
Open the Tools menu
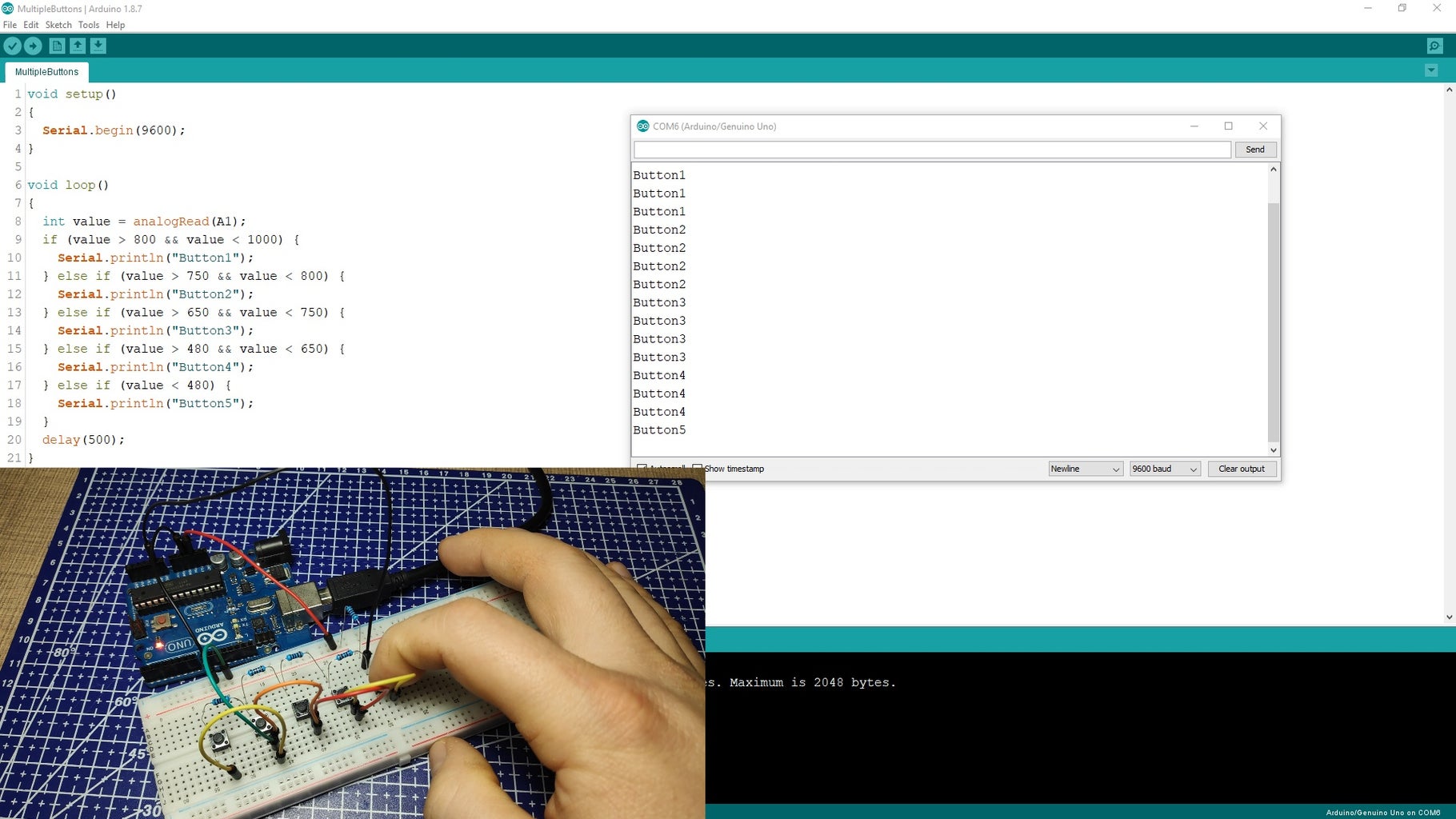(x=89, y=25)
